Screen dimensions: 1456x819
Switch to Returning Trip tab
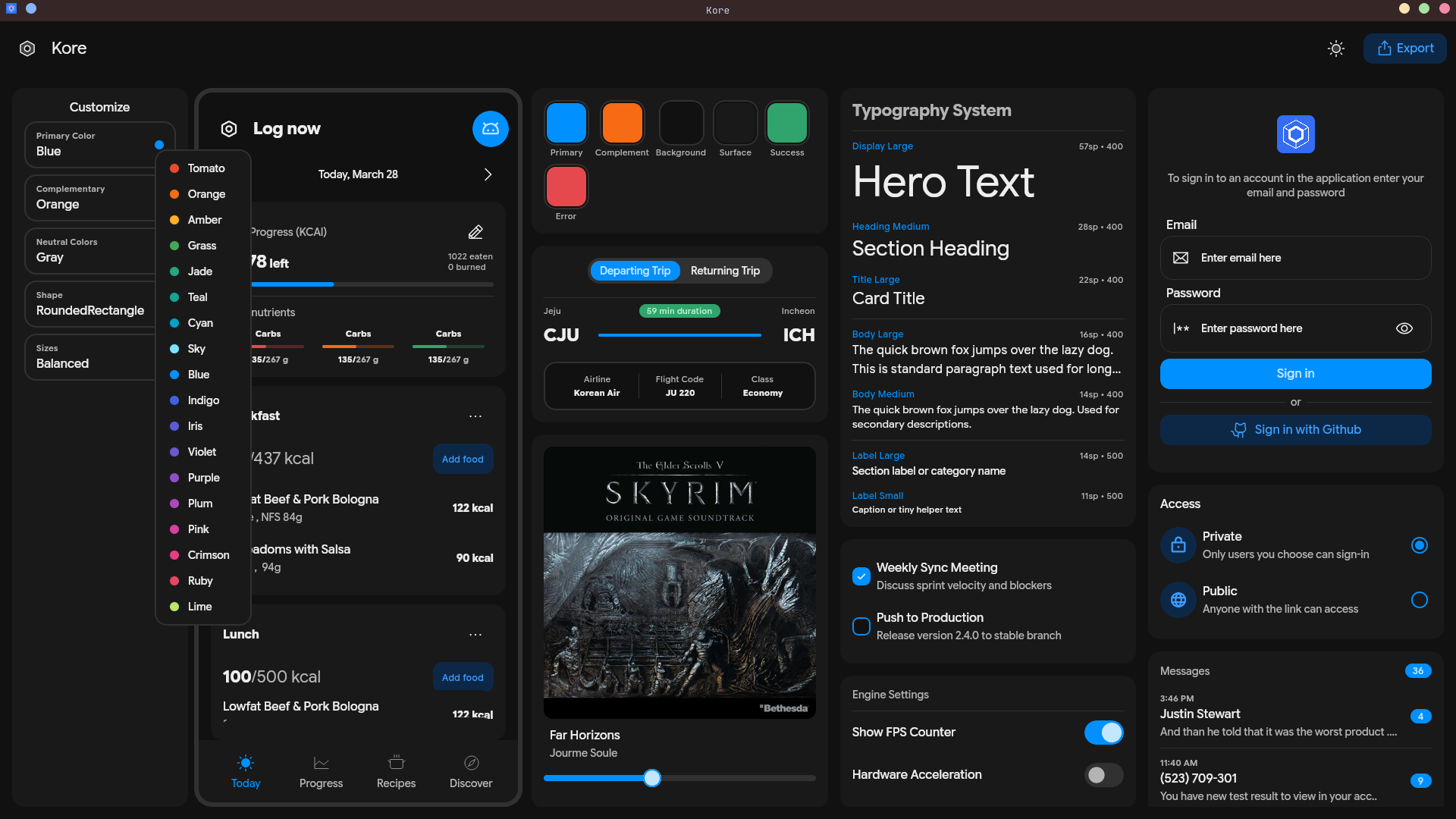point(725,271)
